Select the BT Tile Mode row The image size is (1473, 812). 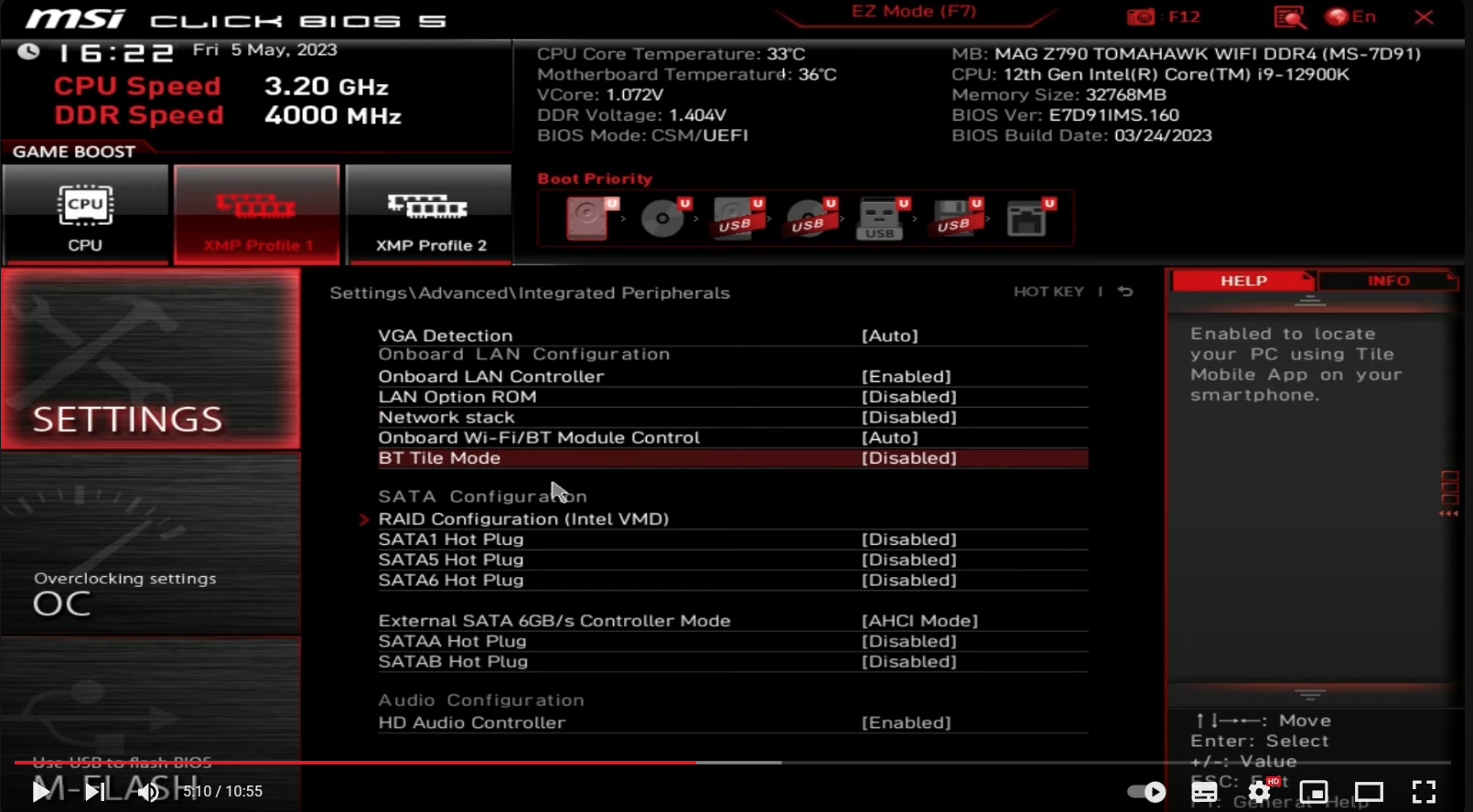tap(733, 458)
